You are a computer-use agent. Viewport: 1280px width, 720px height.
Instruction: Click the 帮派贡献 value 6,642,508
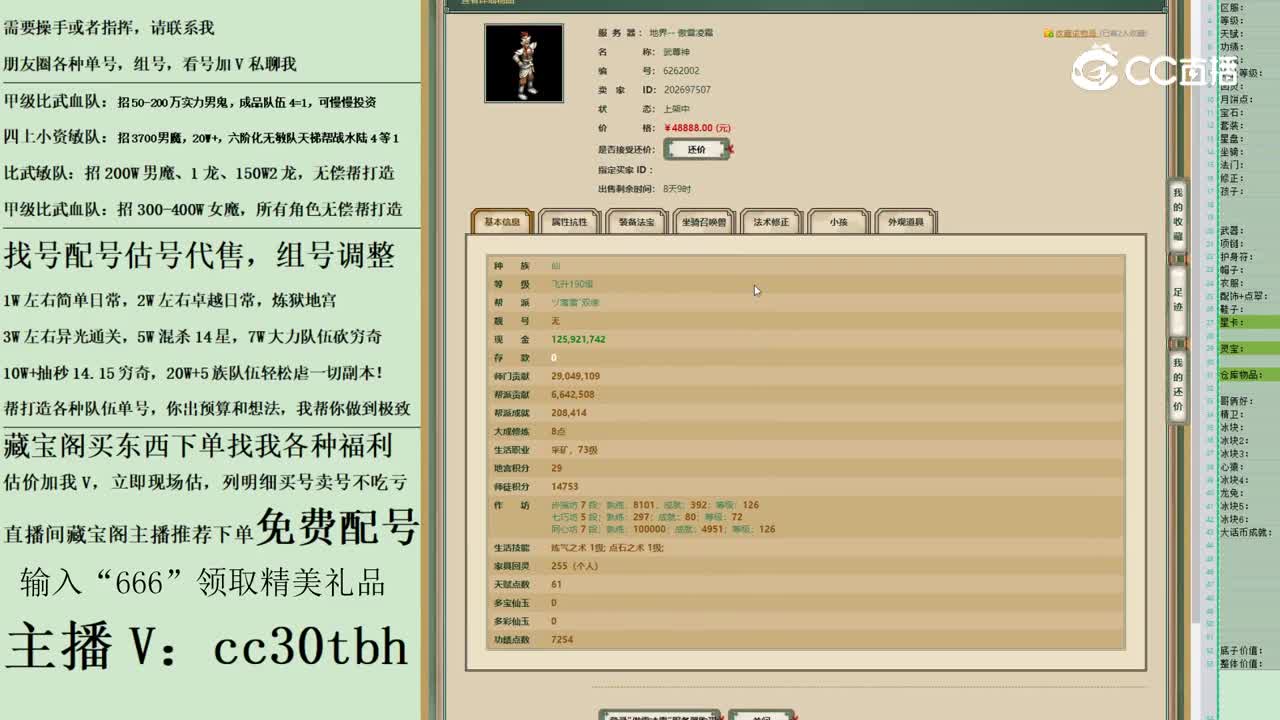[572, 394]
